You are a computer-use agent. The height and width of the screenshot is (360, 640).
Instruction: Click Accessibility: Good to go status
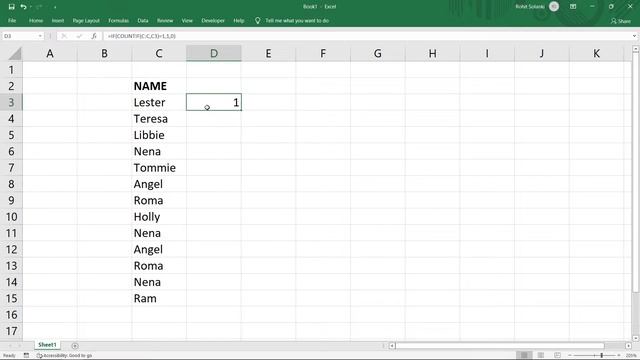64,356
